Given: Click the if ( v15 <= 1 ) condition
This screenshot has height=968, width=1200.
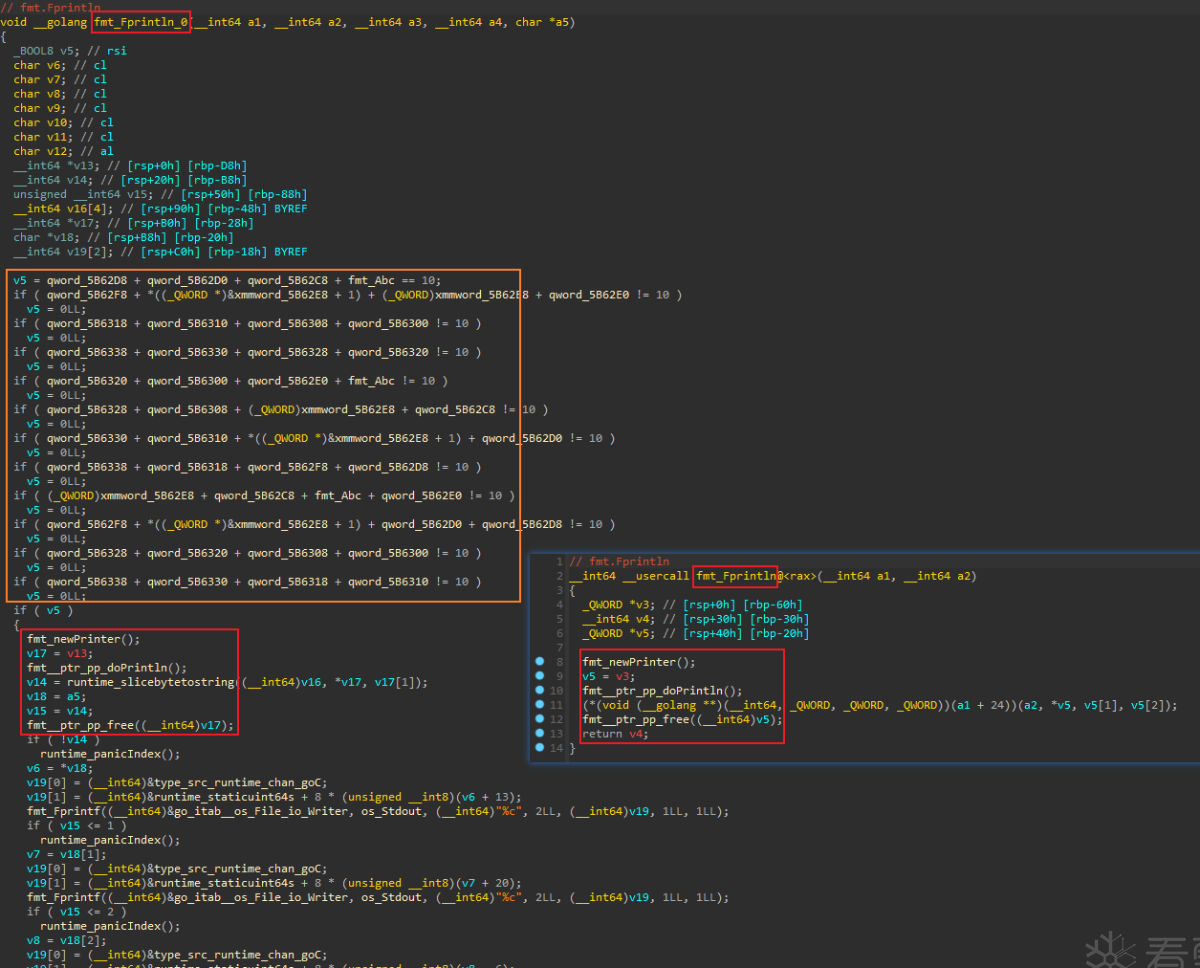Looking at the screenshot, I should pos(74,826).
